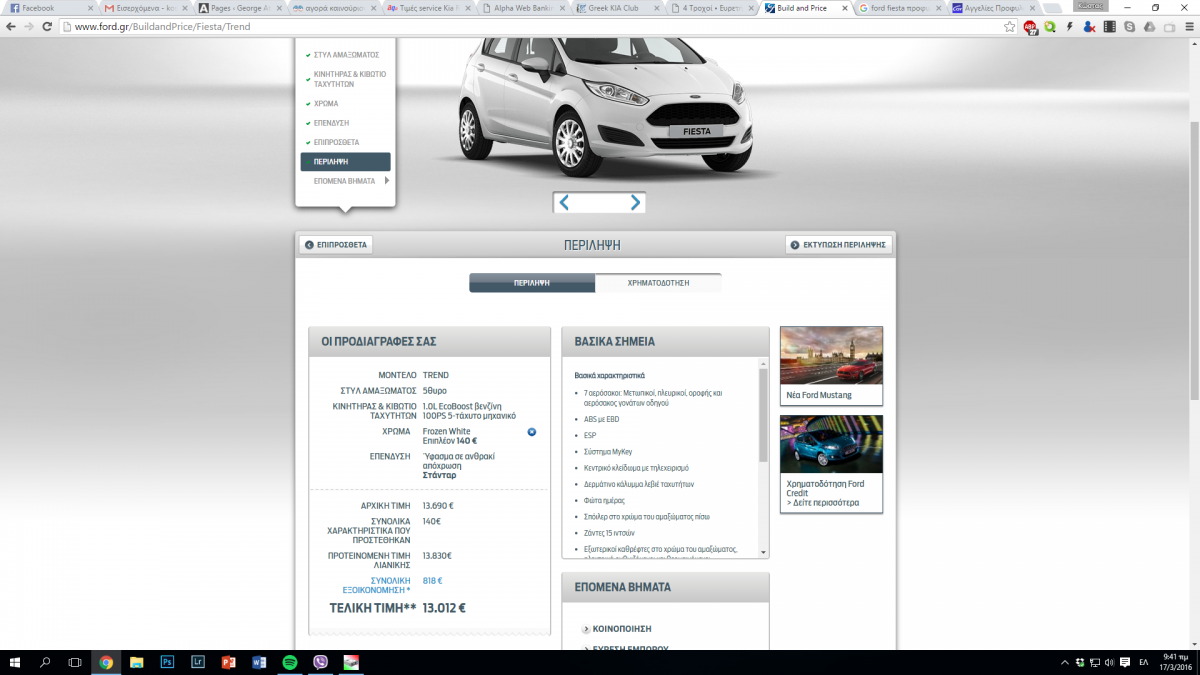The image size is (1200, 675).
Task: Open Spotify from the taskbar
Action: [289, 662]
